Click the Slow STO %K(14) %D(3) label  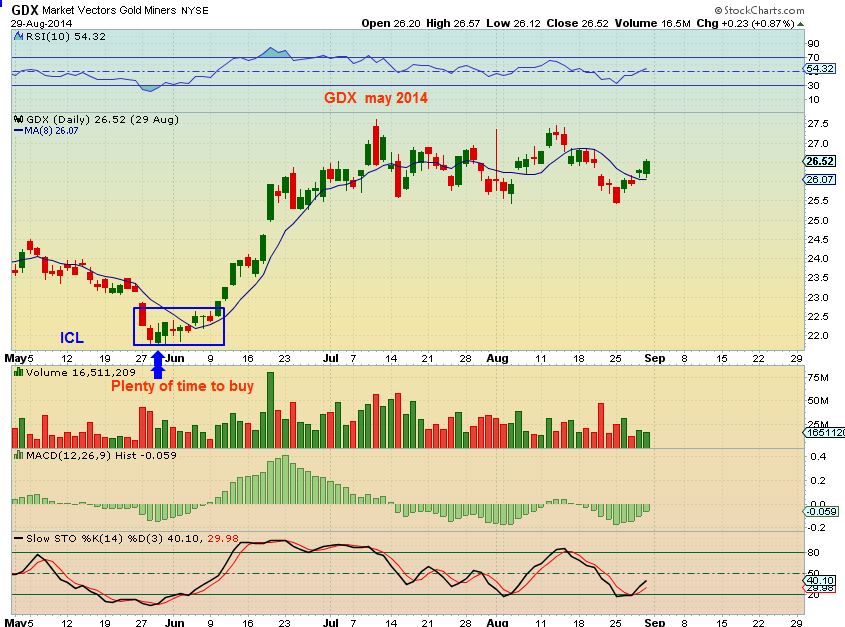(x=94, y=538)
